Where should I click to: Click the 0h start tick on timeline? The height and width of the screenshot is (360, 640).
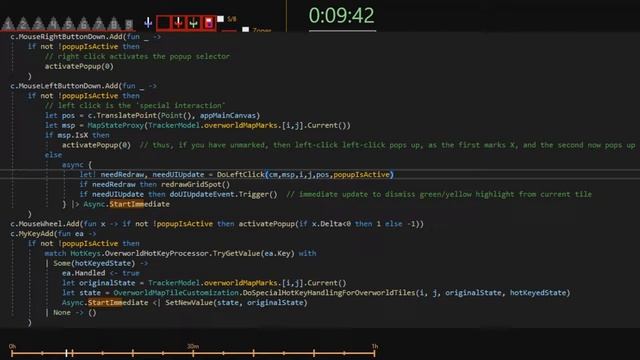[x=12, y=353]
